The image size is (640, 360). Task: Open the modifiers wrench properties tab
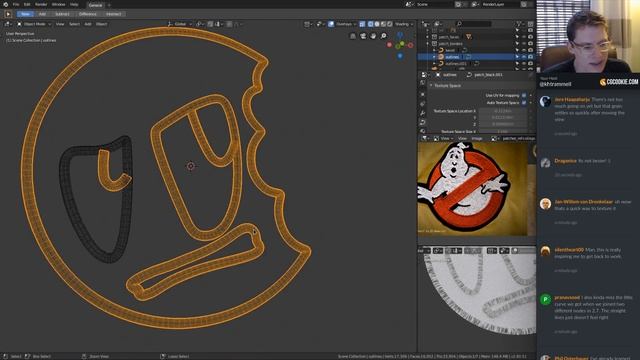[423, 113]
